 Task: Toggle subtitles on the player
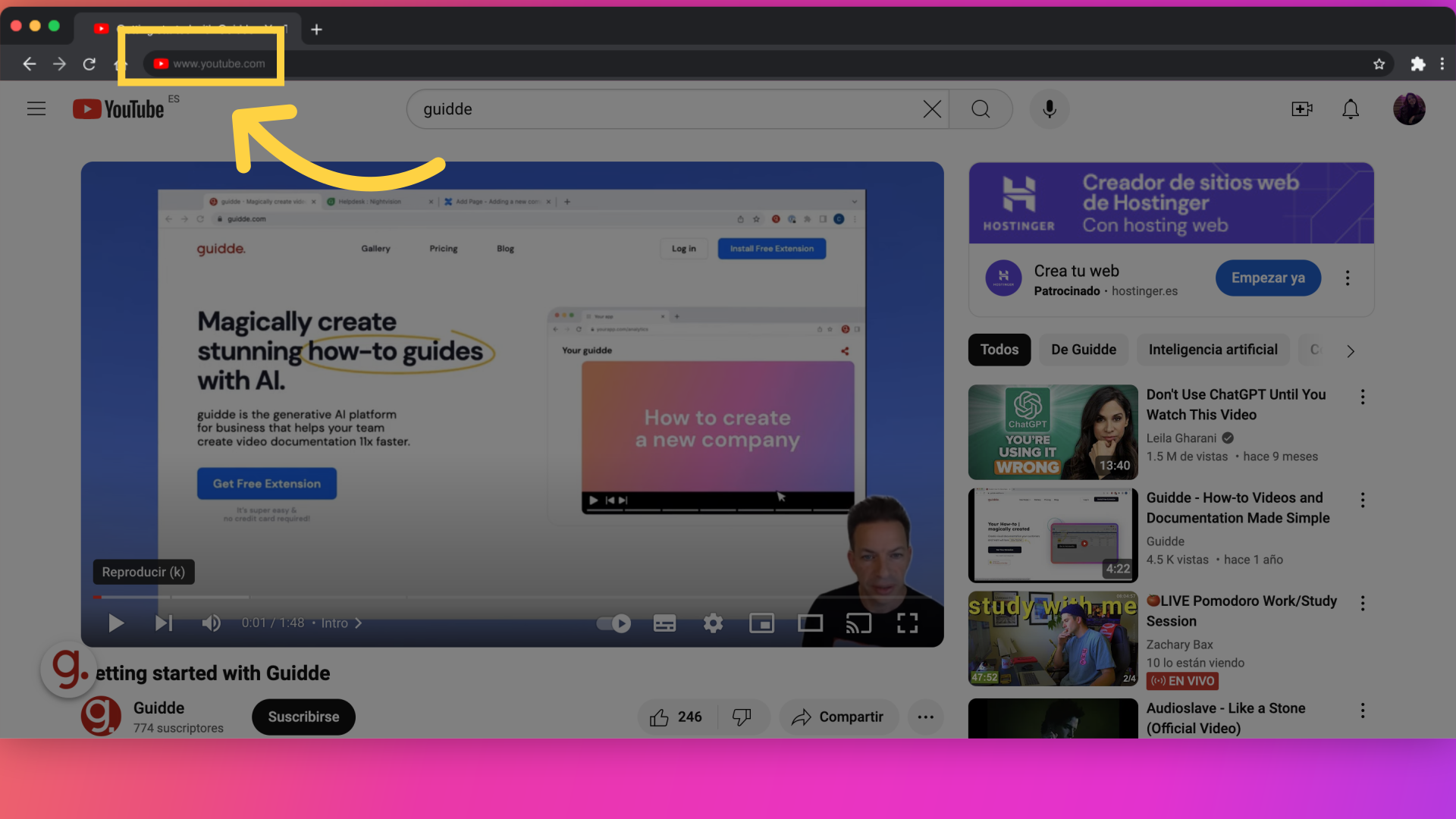pos(664,623)
